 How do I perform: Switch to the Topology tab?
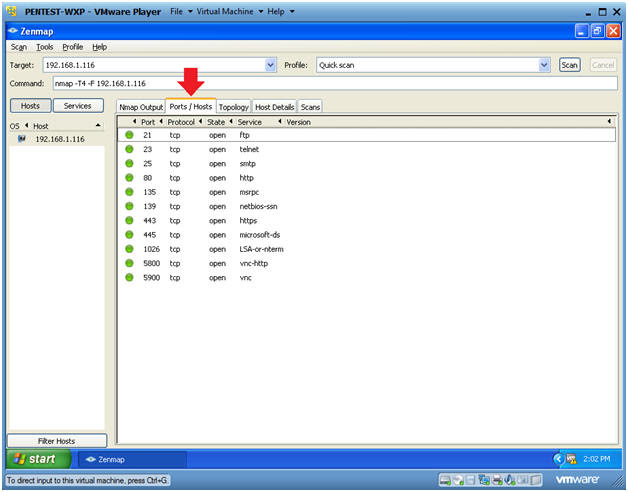(x=233, y=107)
